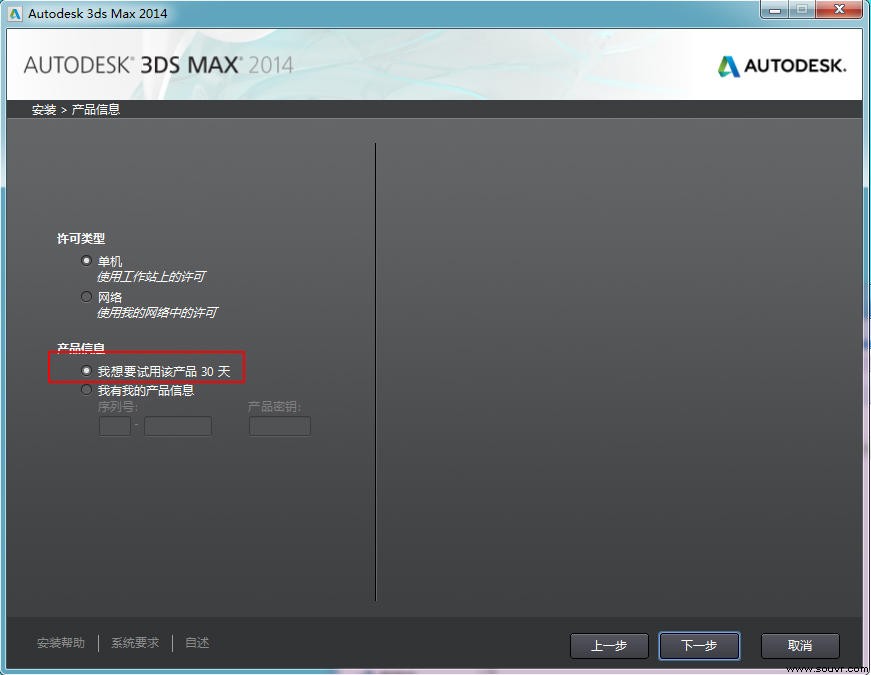Click the 产品密钥 product key field
The image size is (871, 675).
[280, 426]
